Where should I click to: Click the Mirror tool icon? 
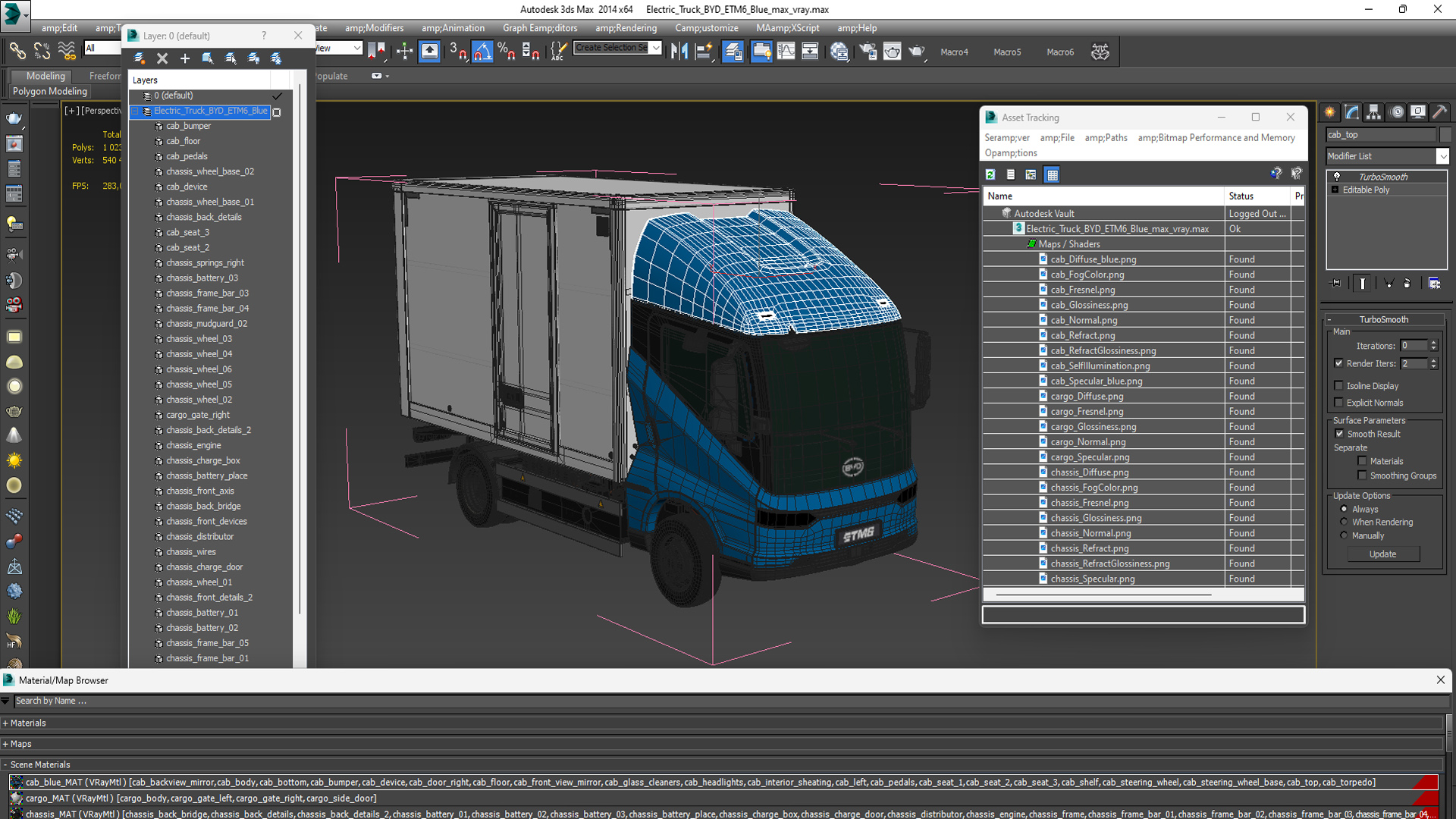[x=679, y=51]
